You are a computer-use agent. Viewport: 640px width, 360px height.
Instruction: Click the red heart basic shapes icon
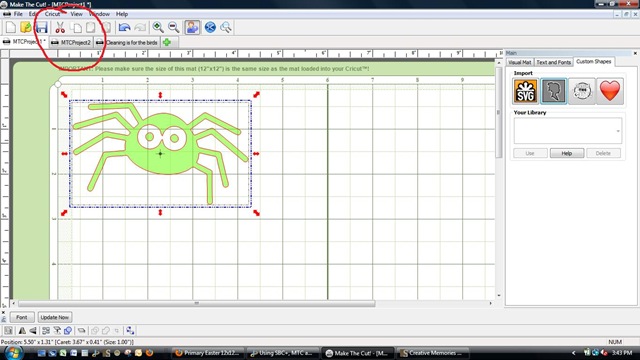610,91
